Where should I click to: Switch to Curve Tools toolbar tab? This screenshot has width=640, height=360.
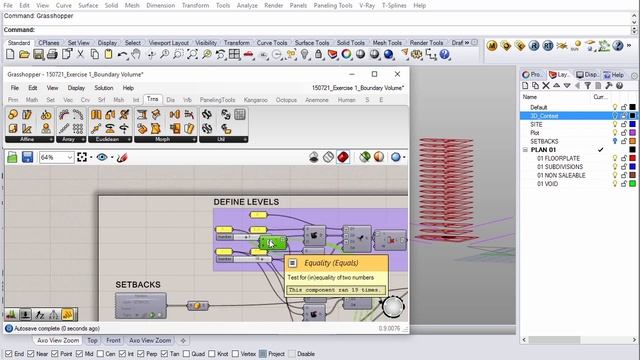(x=272, y=42)
